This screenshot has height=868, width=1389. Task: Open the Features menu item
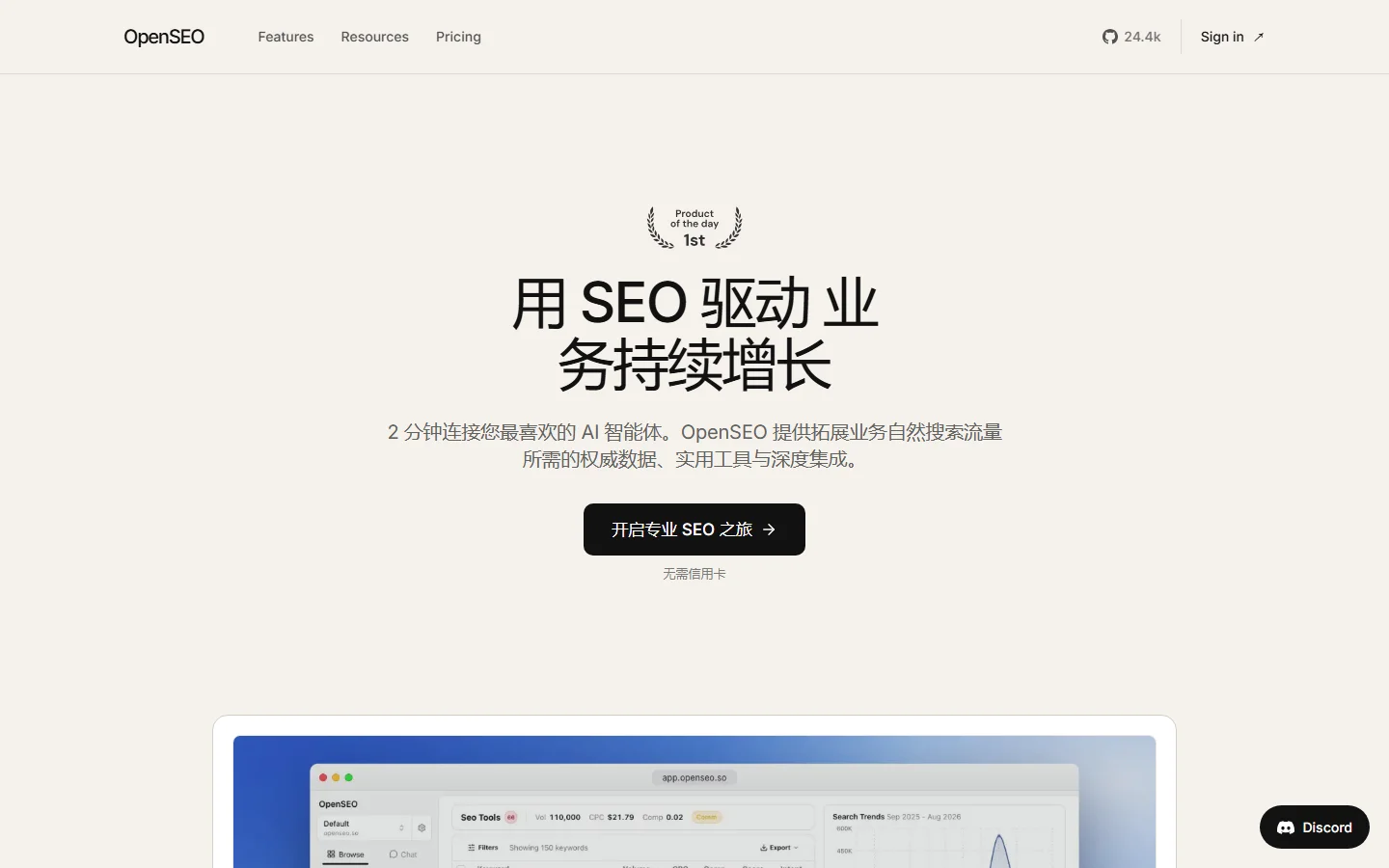pyautogui.click(x=286, y=37)
